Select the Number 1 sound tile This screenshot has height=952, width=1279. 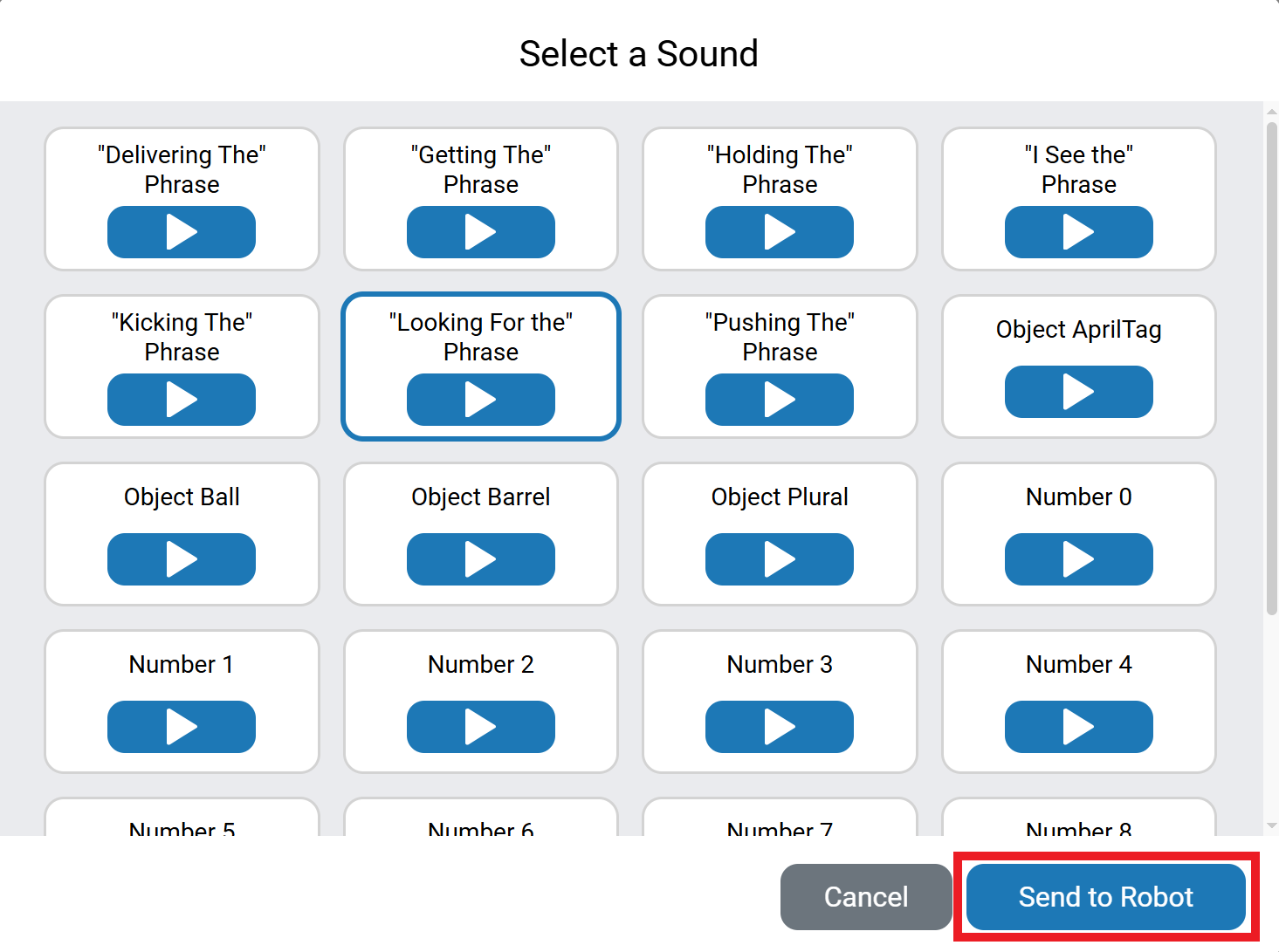pyautogui.click(x=181, y=665)
